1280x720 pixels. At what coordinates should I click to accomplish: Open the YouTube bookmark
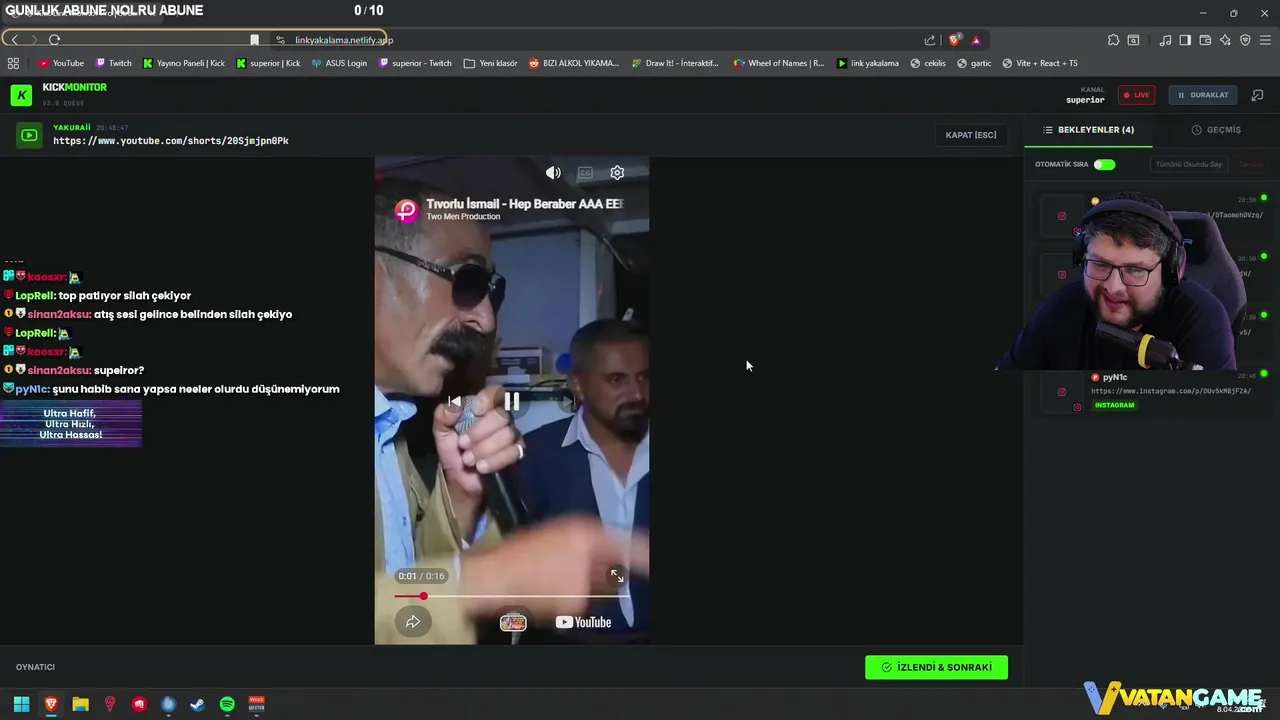(61, 63)
